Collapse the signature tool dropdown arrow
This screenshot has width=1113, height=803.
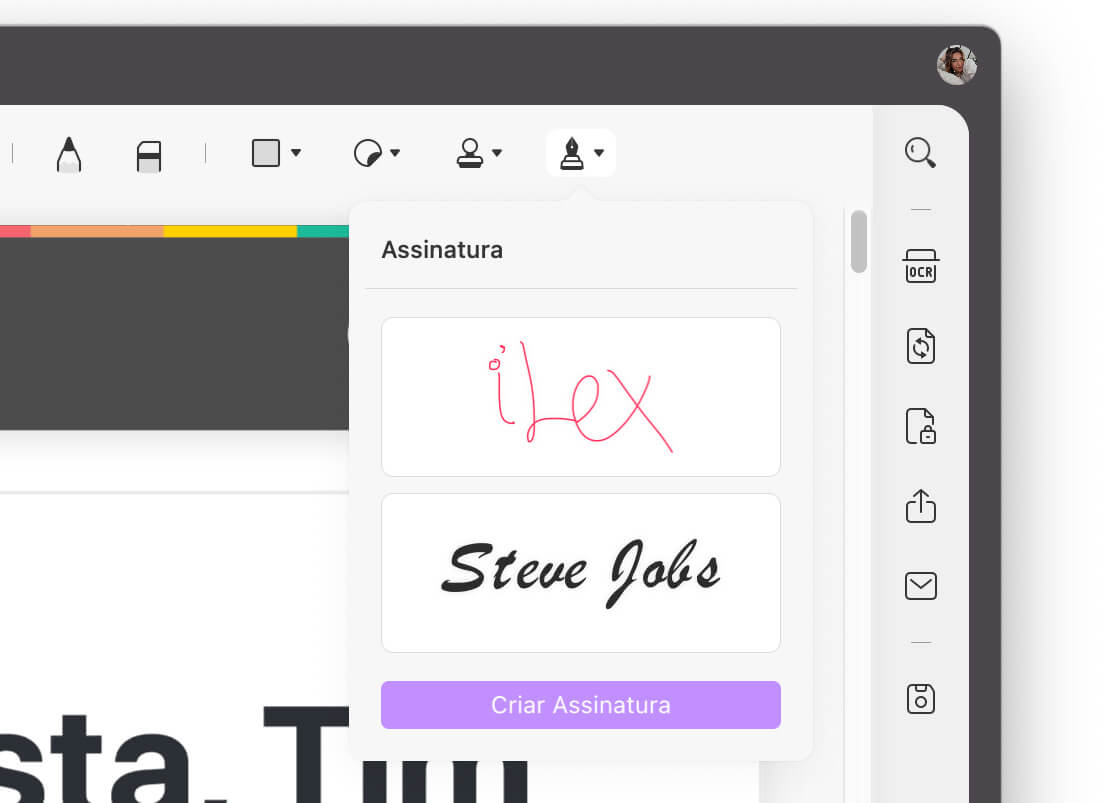click(x=599, y=153)
